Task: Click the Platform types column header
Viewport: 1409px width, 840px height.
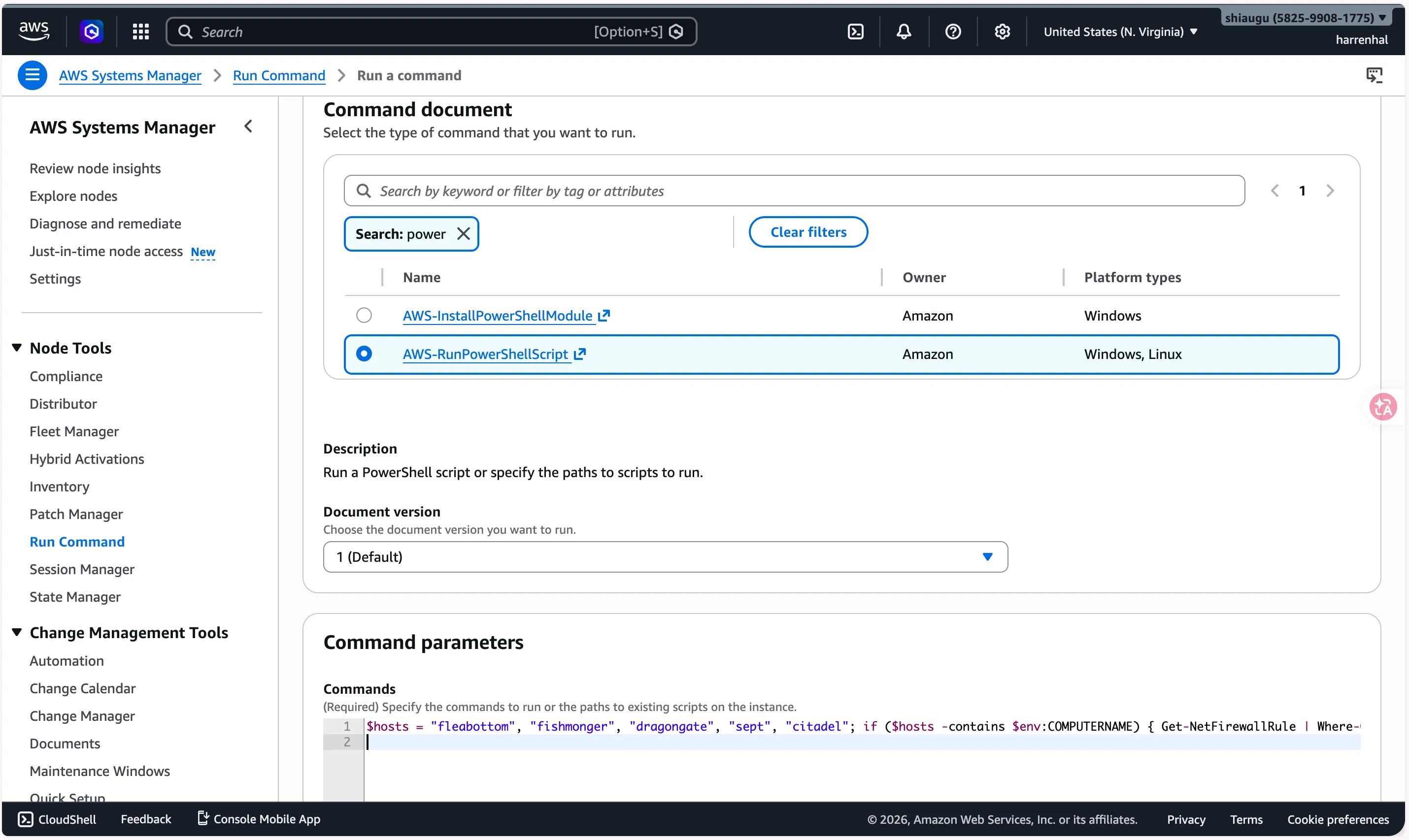Action: pyautogui.click(x=1132, y=277)
